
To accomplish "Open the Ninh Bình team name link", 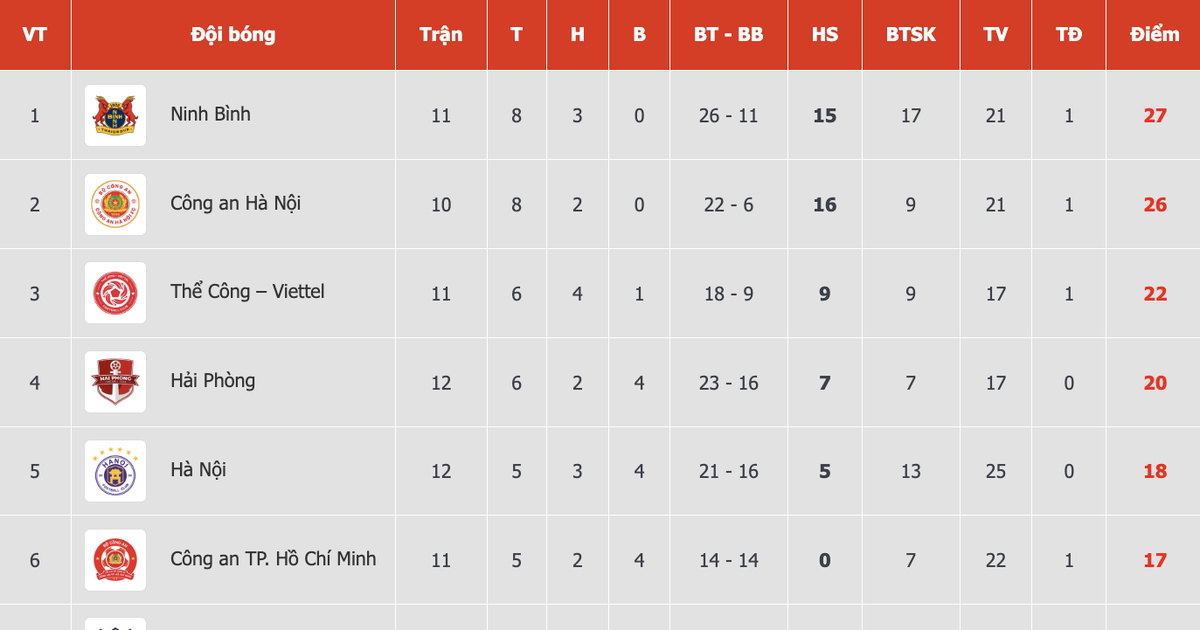I will pos(210,114).
